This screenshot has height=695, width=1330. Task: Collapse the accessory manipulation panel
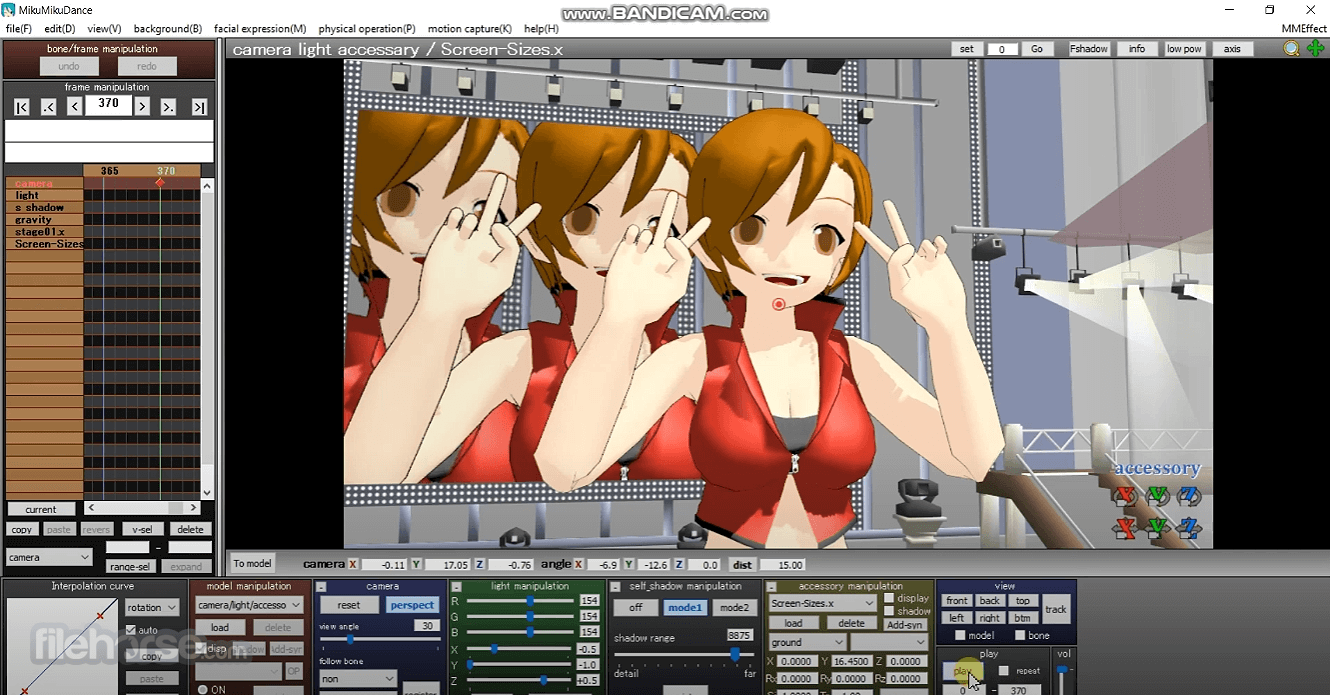(x=772, y=586)
